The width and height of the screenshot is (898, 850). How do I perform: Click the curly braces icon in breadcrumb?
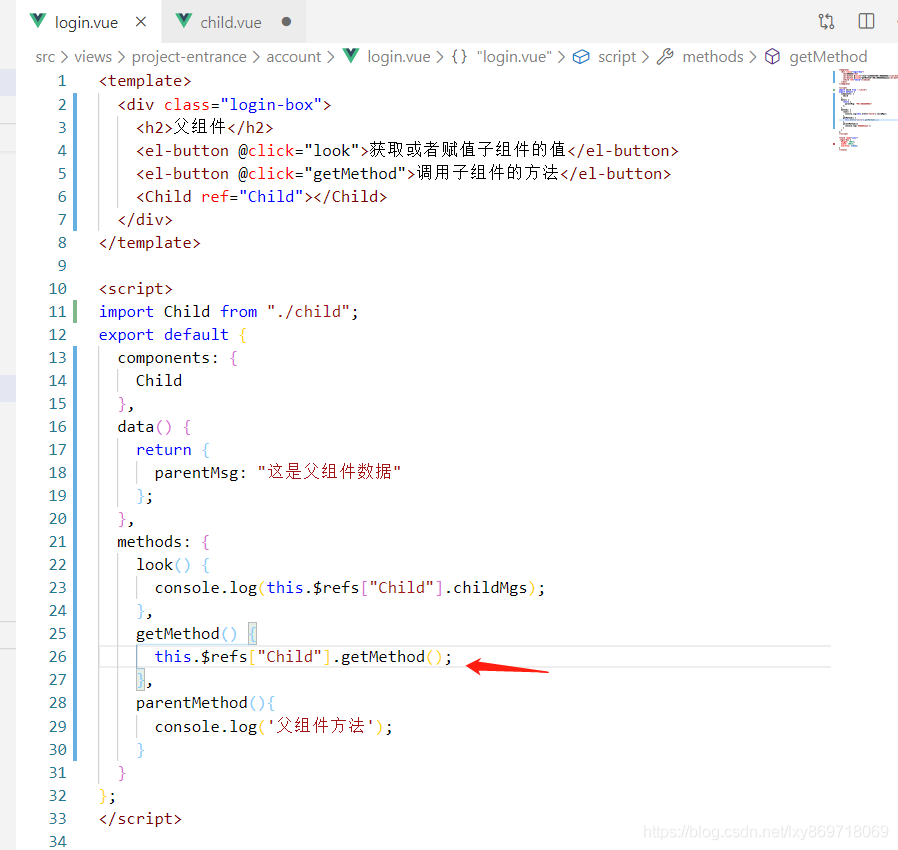tap(459, 57)
